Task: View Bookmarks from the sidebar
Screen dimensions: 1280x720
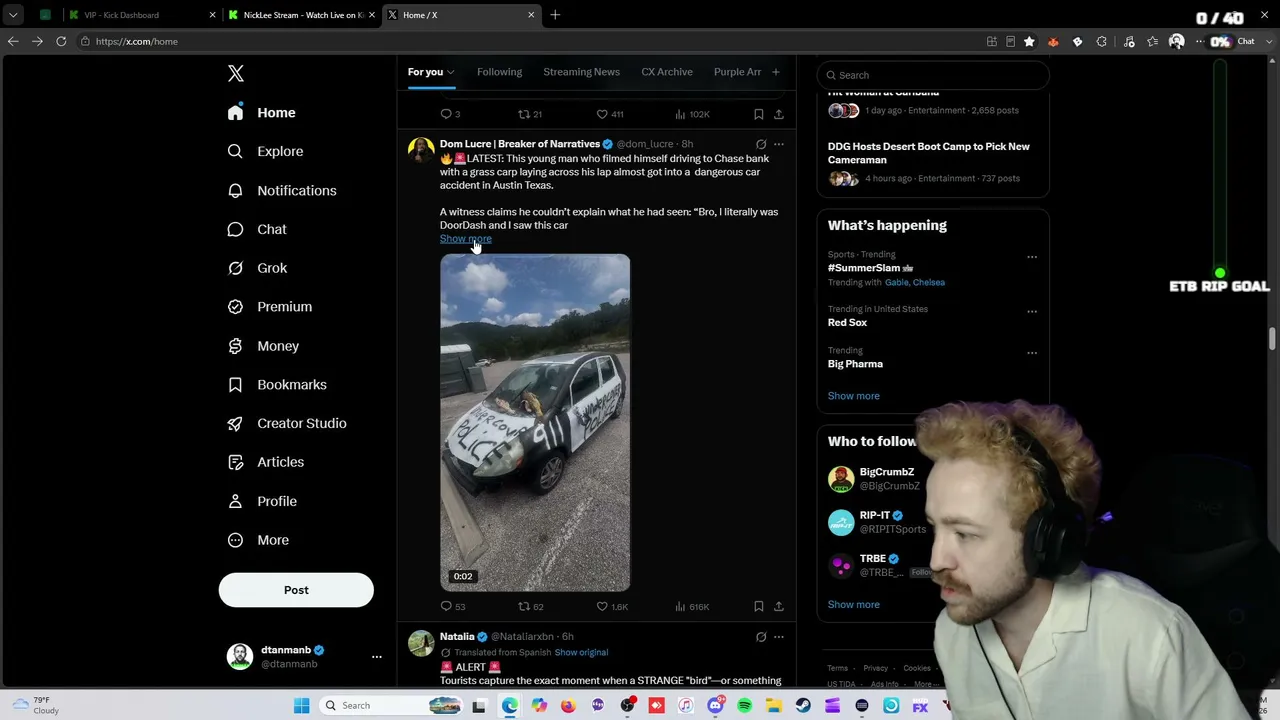Action: pyautogui.click(x=276, y=385)
